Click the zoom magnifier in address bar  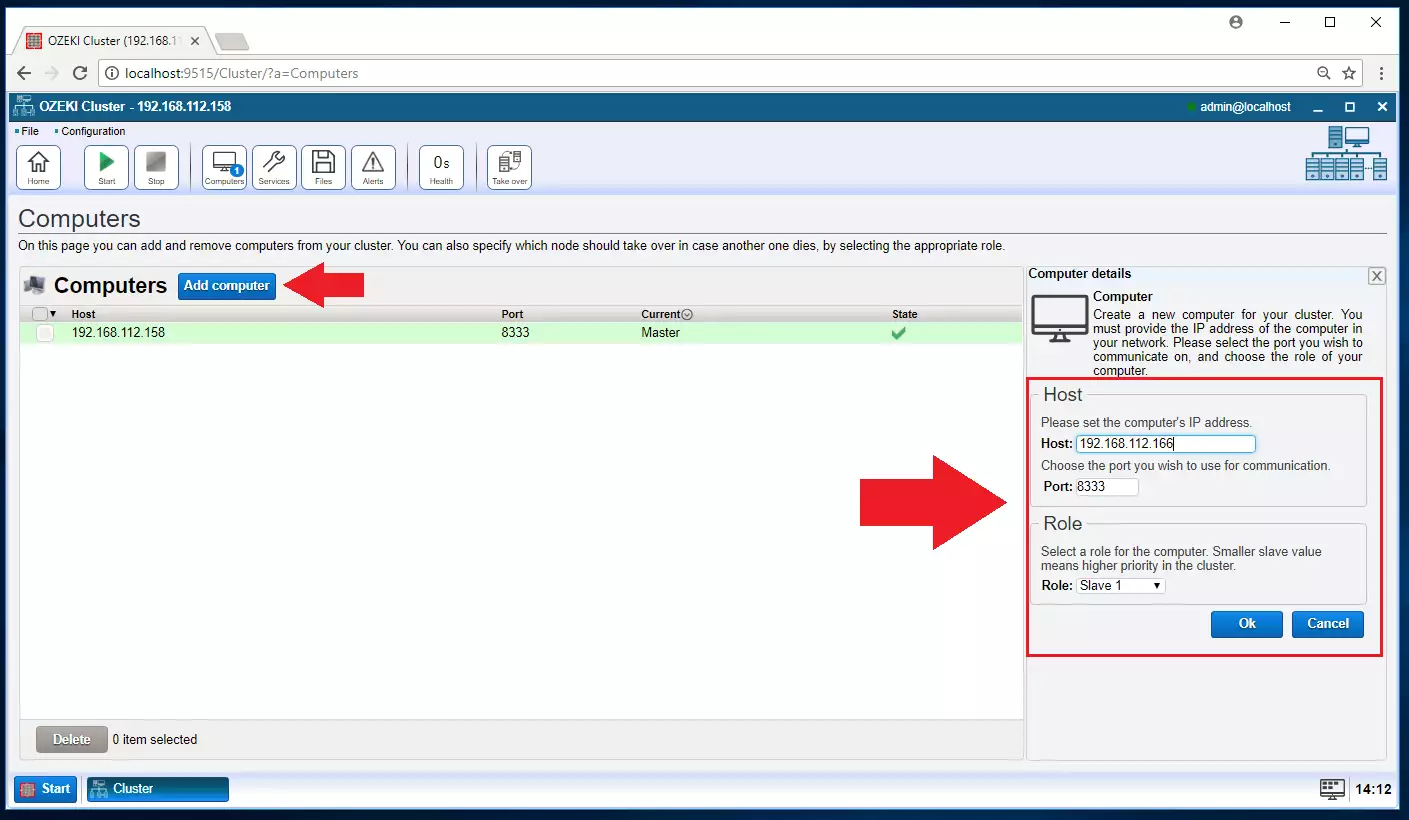coord(1324,73)
